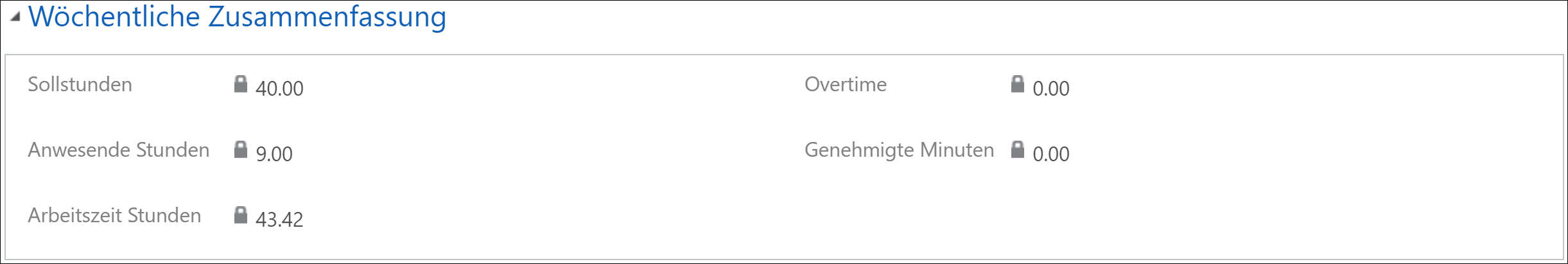
Task: Click the Arbeitszeit Stunden field label
Action: pyautogui.click(x=114, y=215)
